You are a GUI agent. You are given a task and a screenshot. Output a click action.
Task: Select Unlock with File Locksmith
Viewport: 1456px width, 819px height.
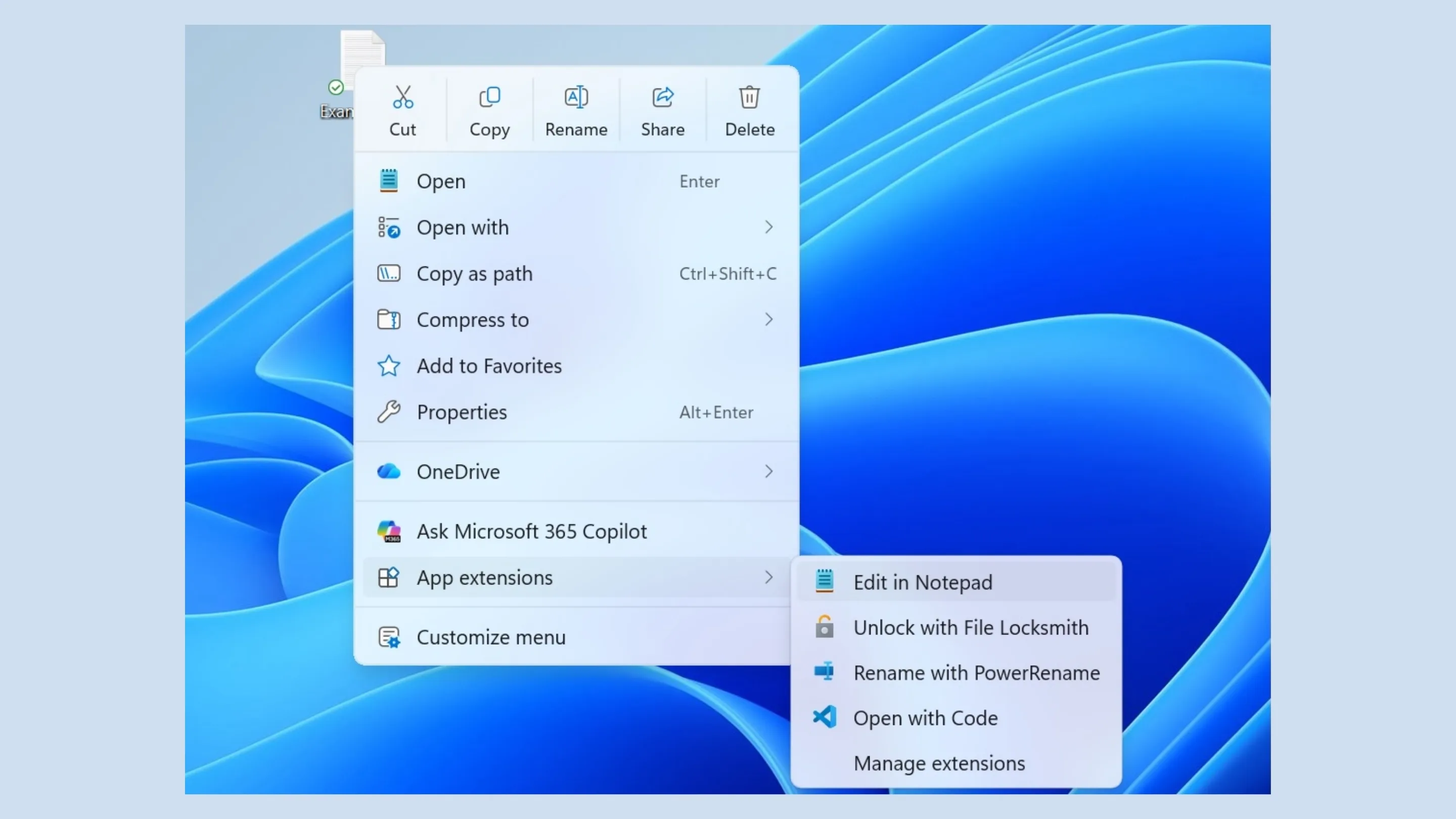[x=957, y=627]
